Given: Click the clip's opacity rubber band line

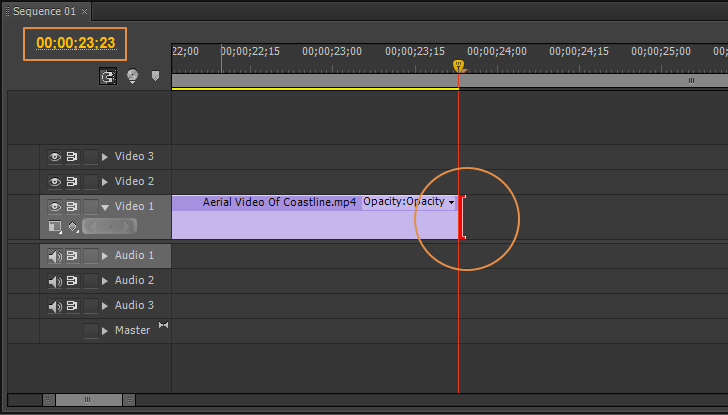Looking at the screenshot, I should point(315,217).
